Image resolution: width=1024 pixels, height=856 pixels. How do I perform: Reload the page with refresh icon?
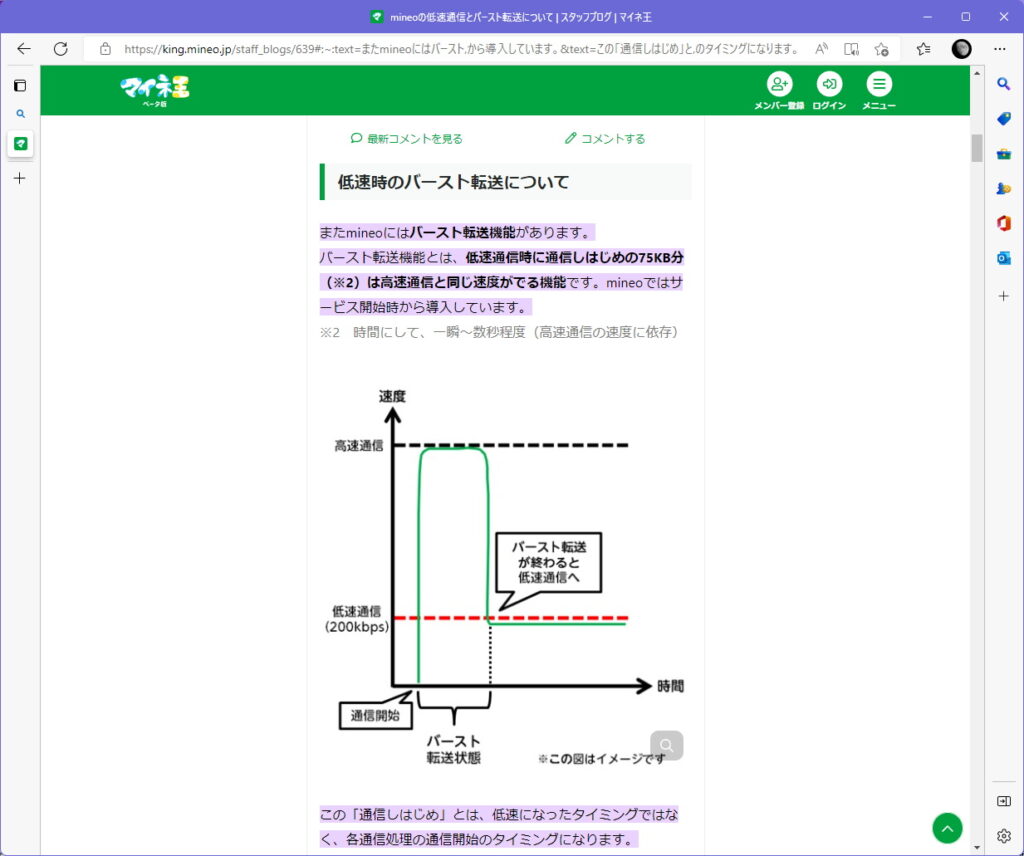(61, 49)
